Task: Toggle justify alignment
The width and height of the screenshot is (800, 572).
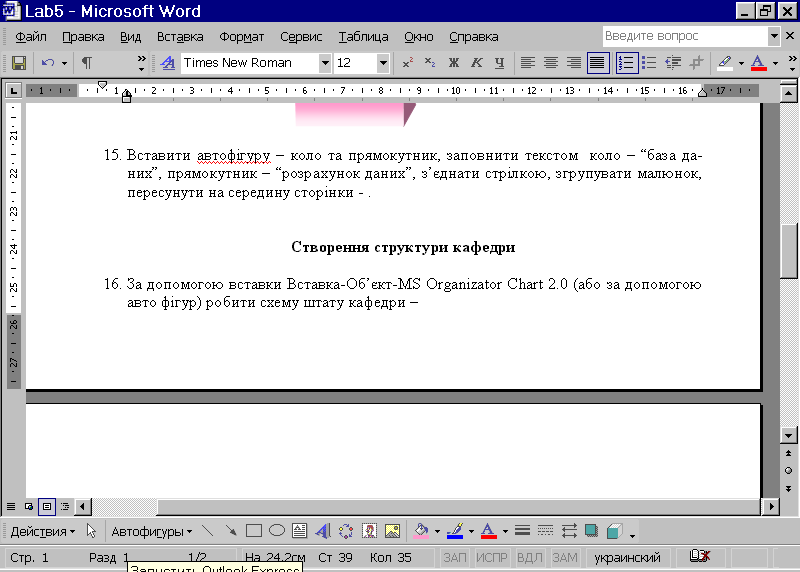Action: point(597,63)
